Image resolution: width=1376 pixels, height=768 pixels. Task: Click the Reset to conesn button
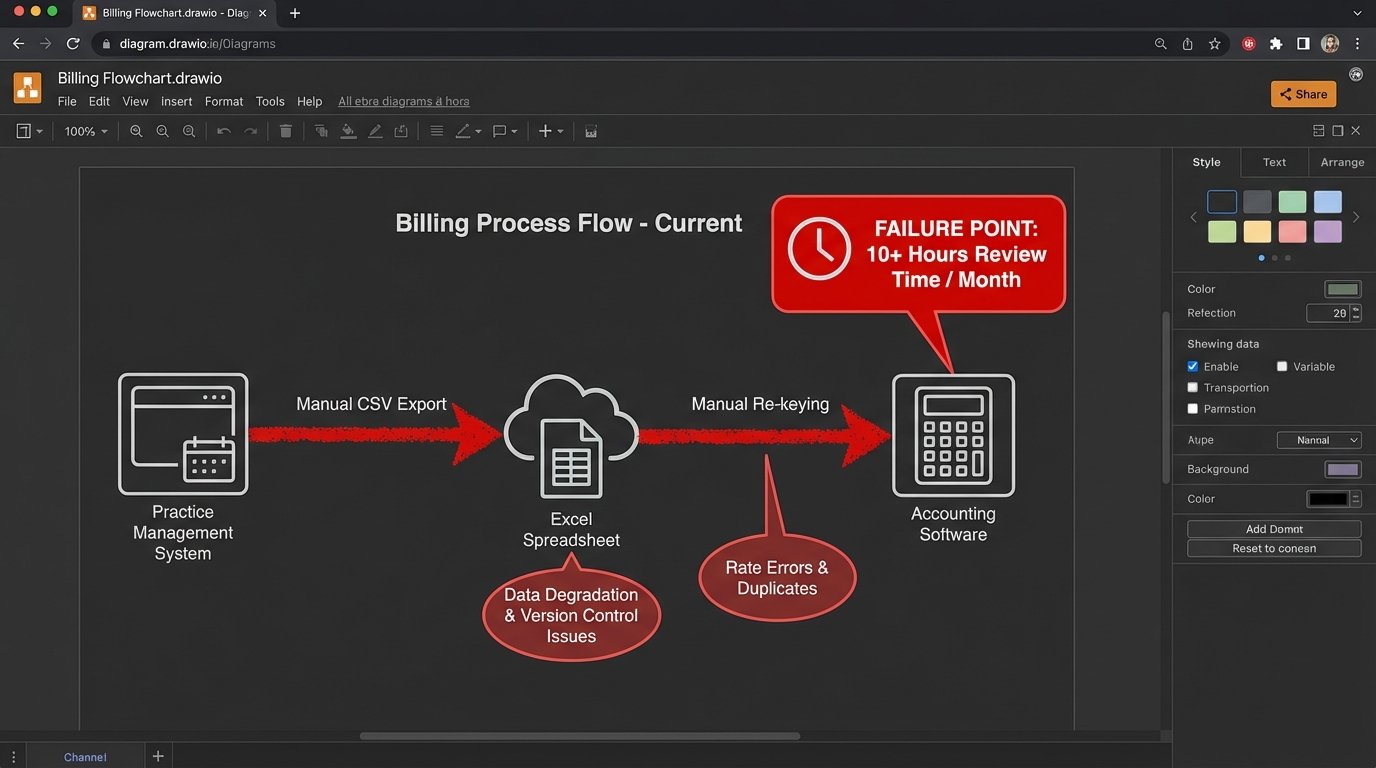tap(1273, 548)
